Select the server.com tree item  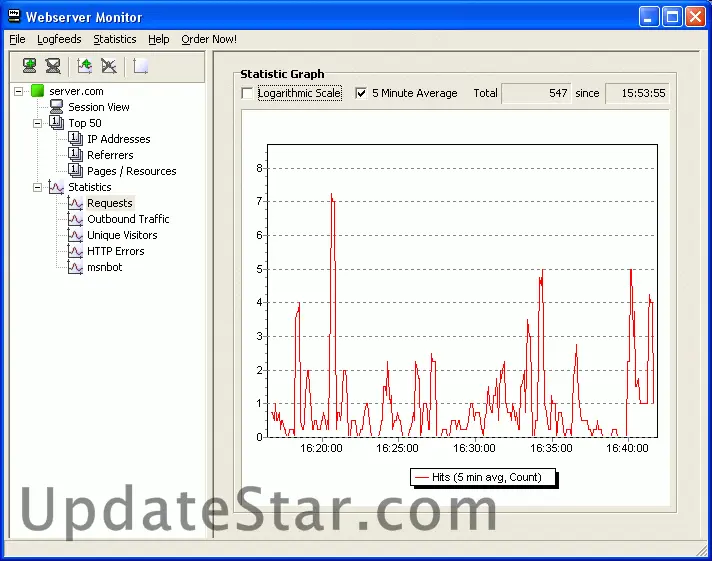coord(76,91)
